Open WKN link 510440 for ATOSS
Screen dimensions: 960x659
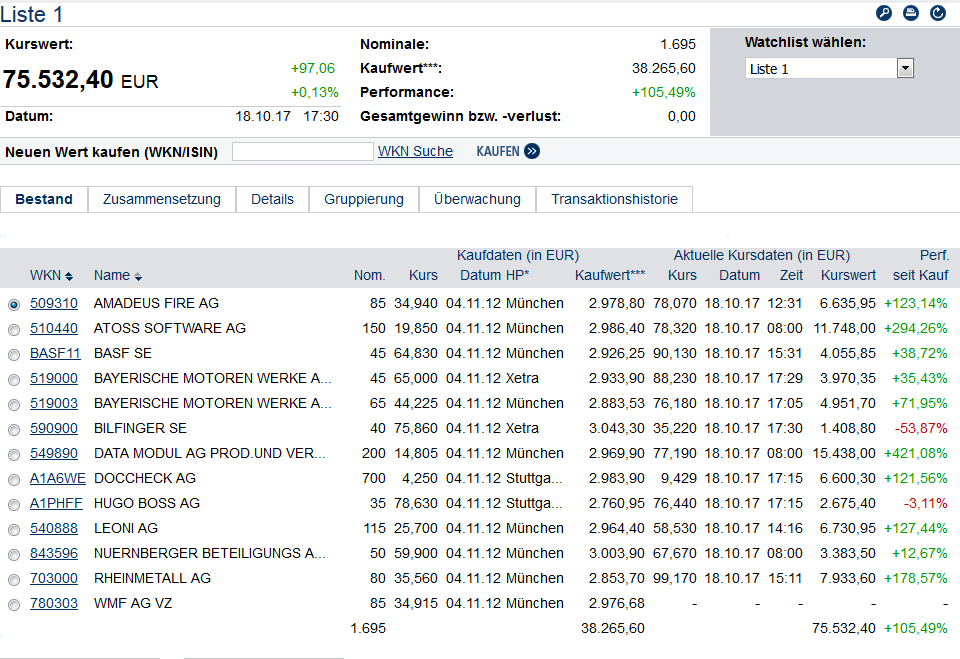coord(54,328)
